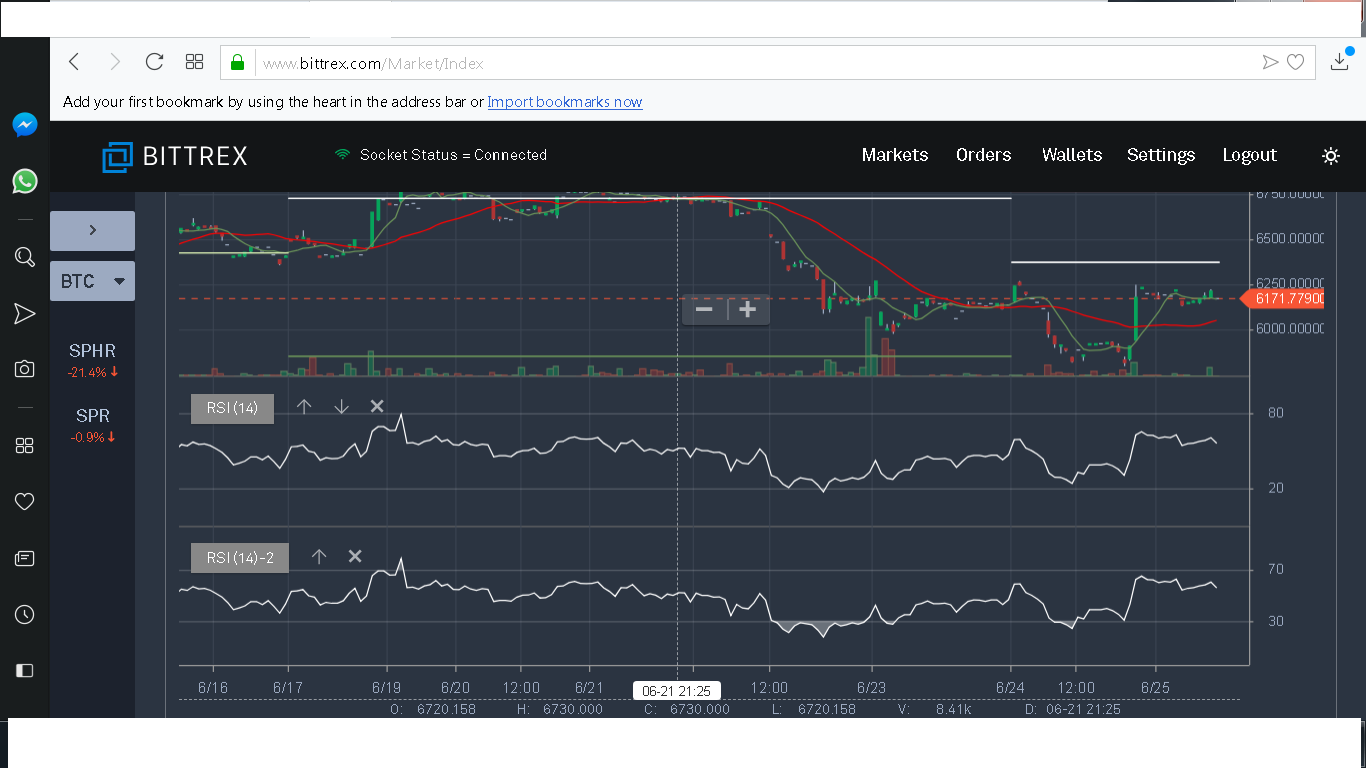Close the RSI (14) indicator panel

click(377, 406)
